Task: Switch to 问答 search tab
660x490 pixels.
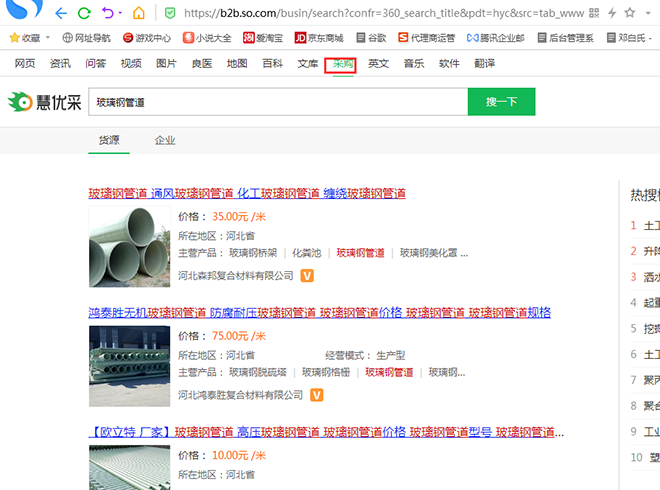Action: 96,64
